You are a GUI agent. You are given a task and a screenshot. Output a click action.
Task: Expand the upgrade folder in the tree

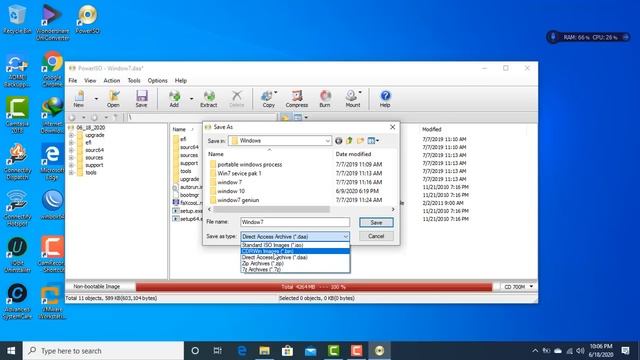pyautogui.click(x=71, y=135)
